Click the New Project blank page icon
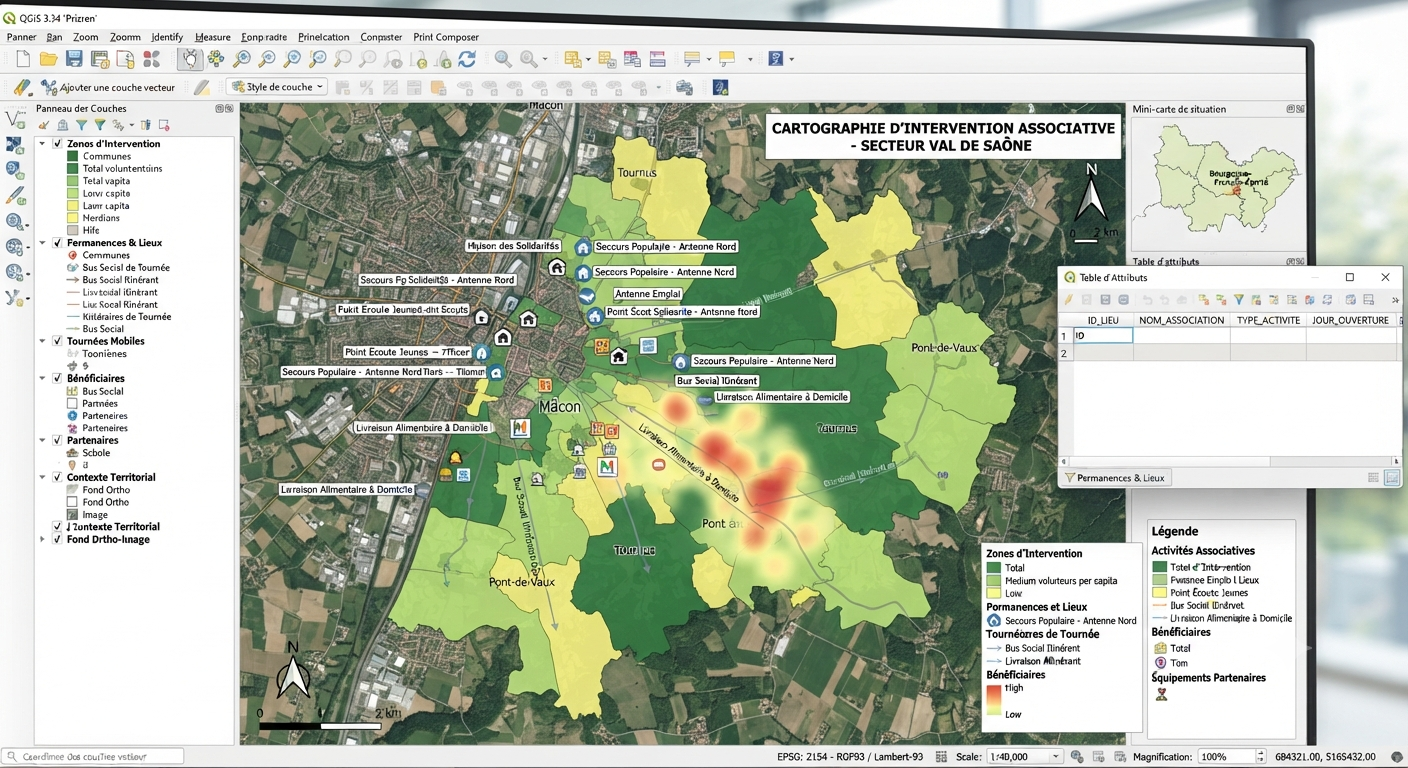Viewport: 1408px width, 768px height. [x=22, y=59]
